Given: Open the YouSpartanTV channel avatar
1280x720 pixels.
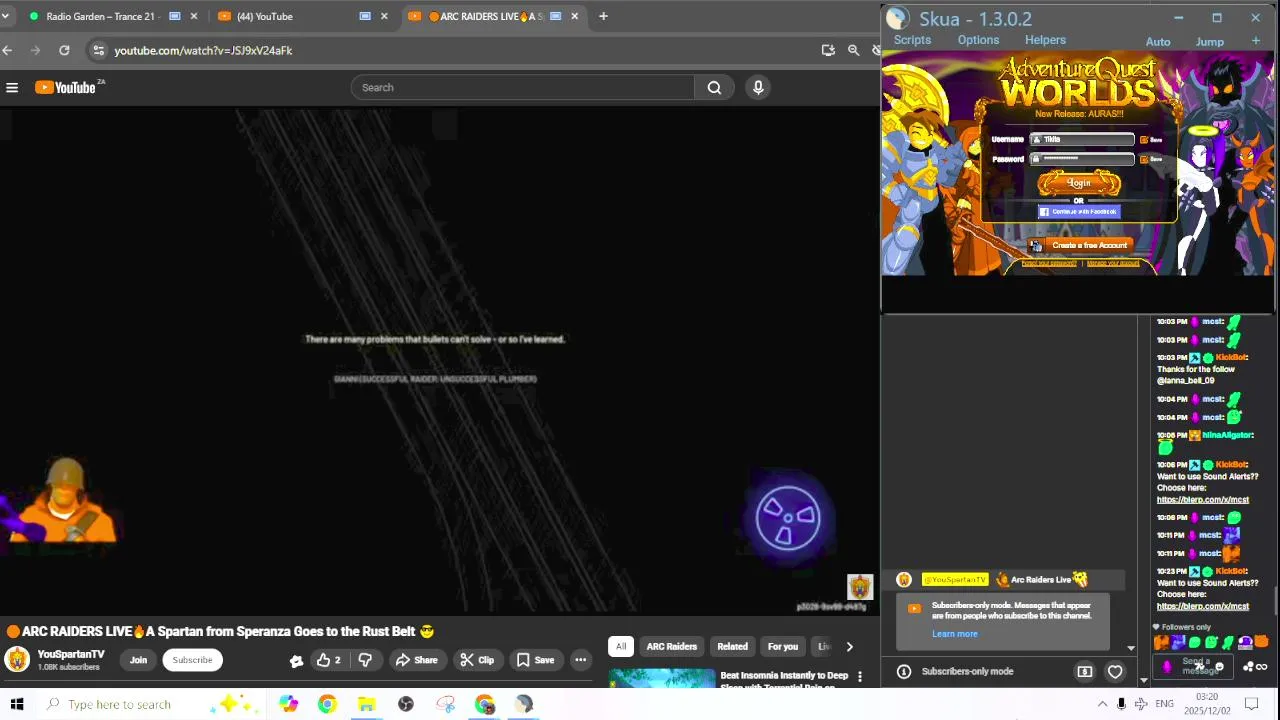Looking at the screenshot, I should [18, 660].
